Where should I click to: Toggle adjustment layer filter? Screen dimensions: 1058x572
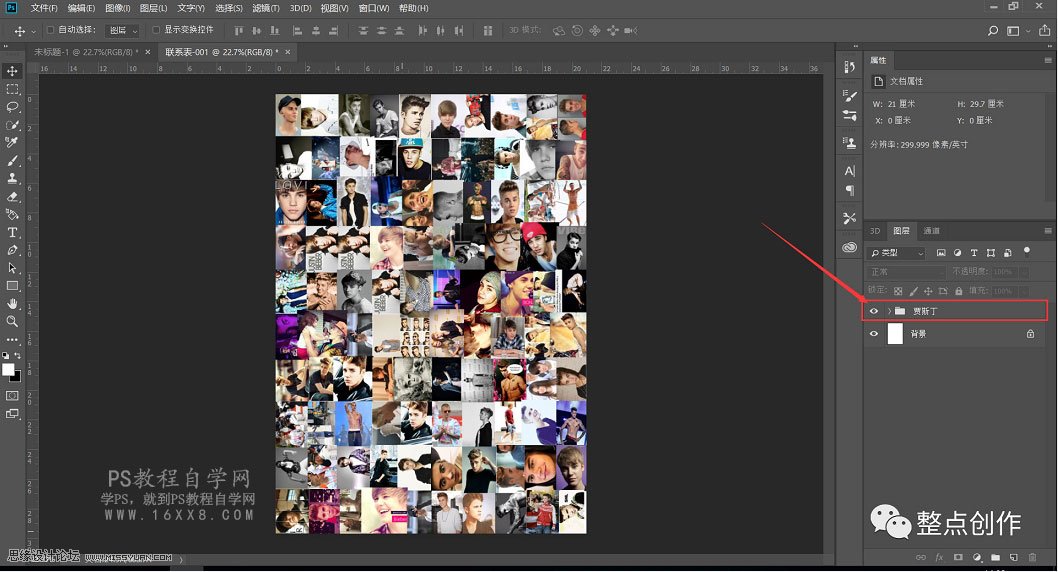957,252
